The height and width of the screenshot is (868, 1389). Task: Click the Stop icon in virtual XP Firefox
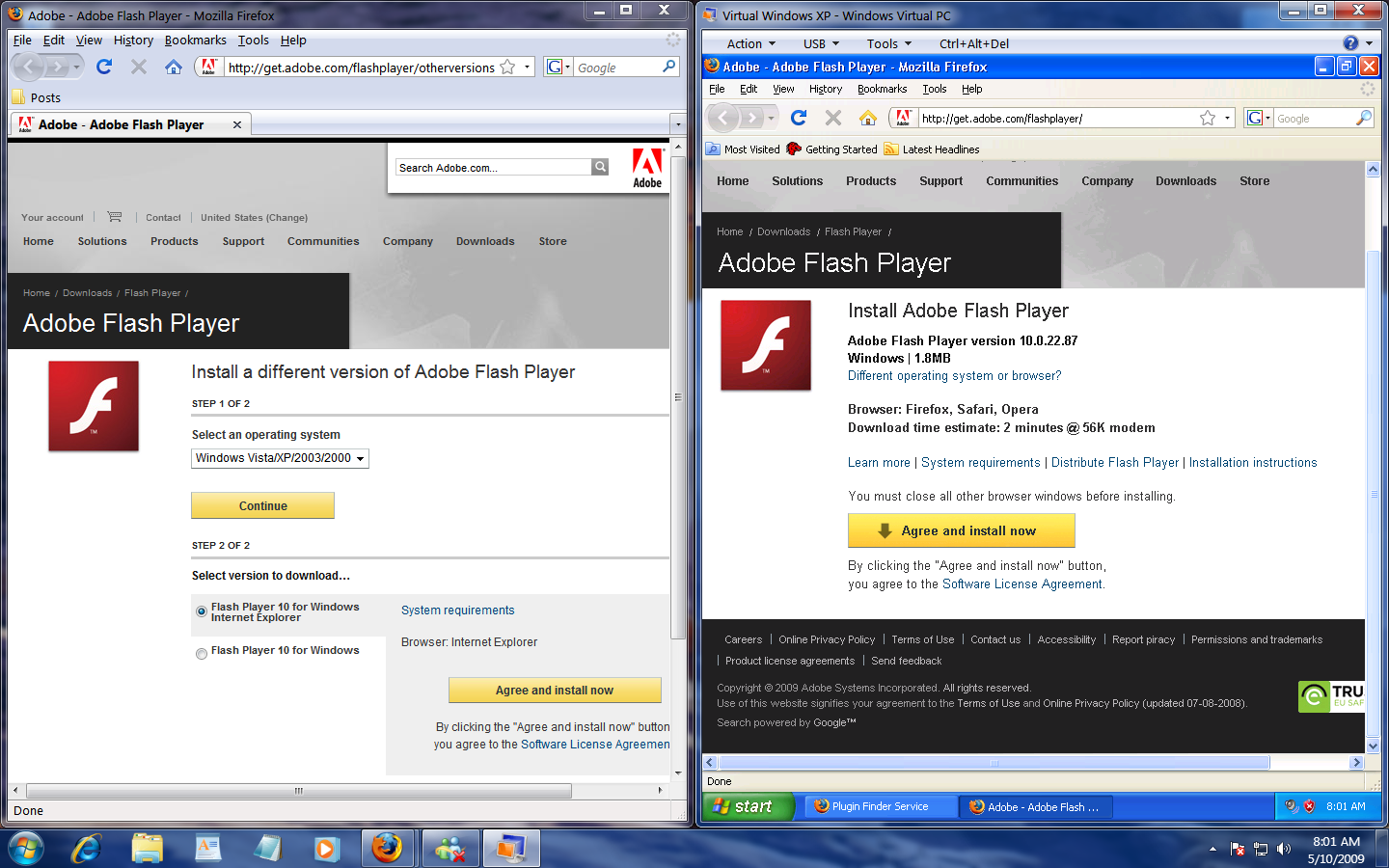(x=833, y=118)
